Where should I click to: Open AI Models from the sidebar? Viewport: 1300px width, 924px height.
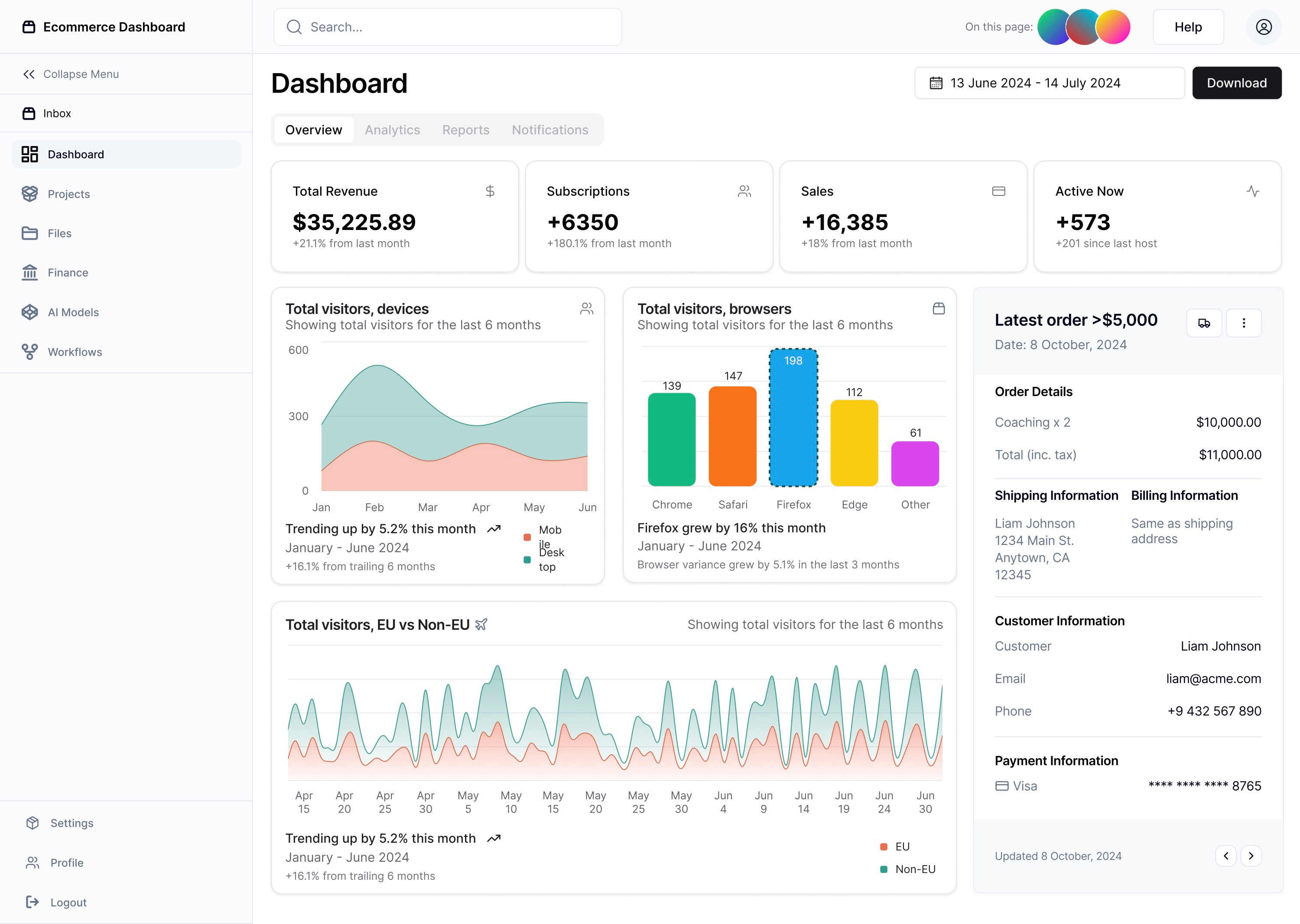[29, 312]
